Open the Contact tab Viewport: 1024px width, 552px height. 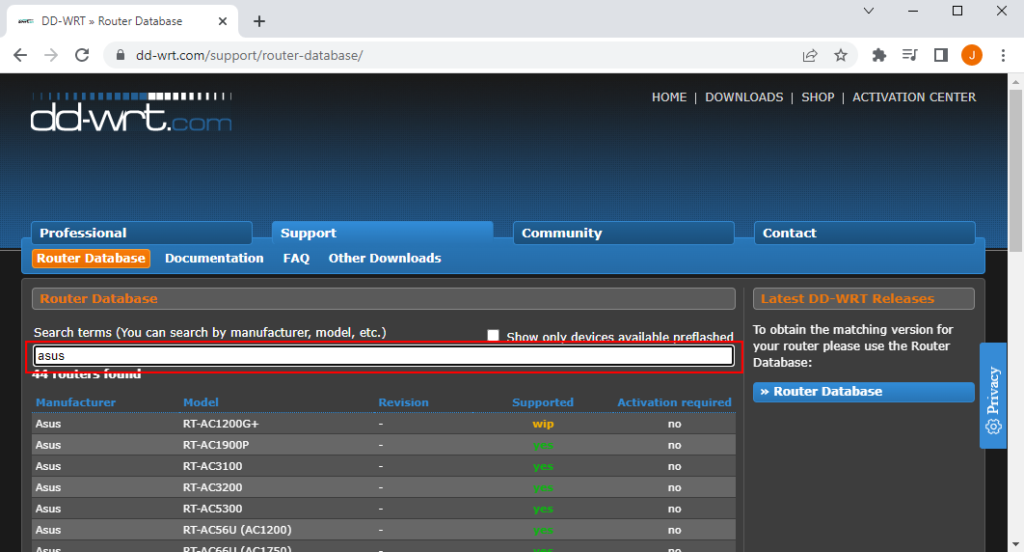[865, 233]
